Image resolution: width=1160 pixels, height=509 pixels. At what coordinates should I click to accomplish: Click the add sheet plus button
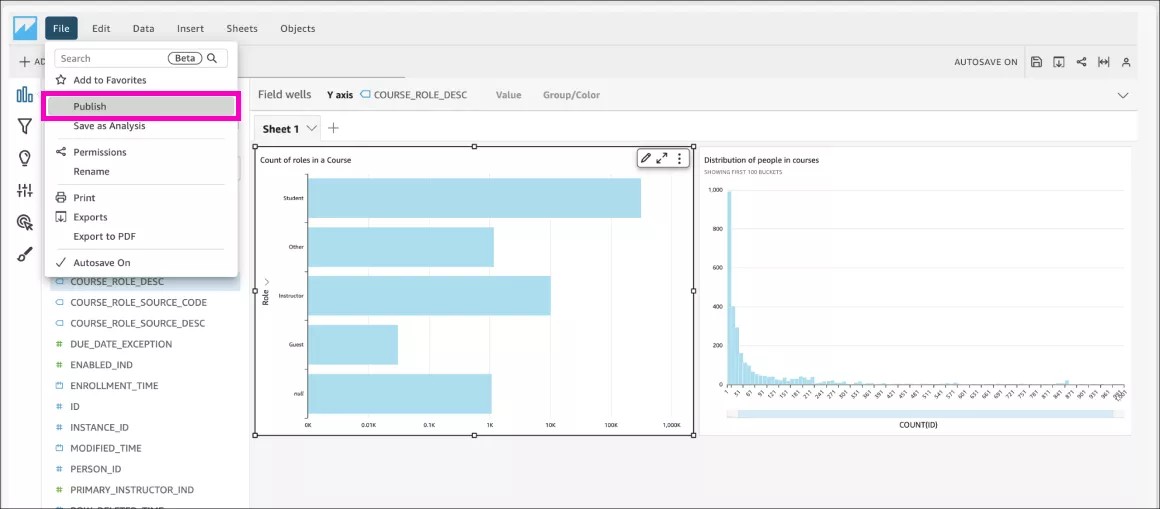point(334,128)
